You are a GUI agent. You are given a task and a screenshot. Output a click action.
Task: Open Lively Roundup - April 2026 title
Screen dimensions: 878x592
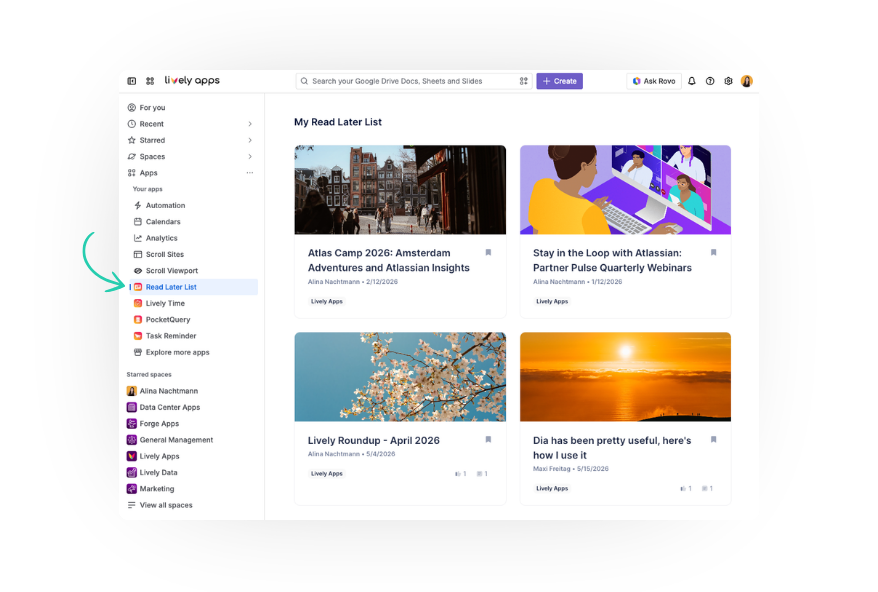(x=373, y=441)
